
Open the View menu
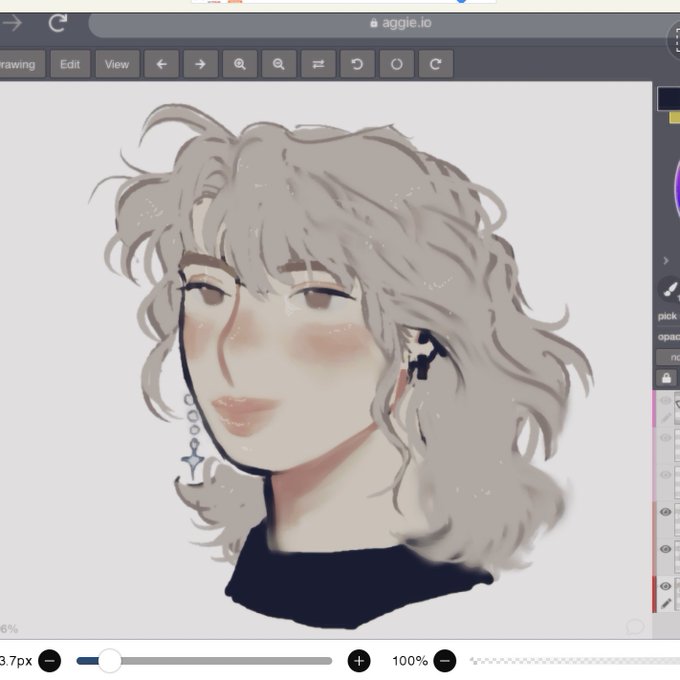117,64
